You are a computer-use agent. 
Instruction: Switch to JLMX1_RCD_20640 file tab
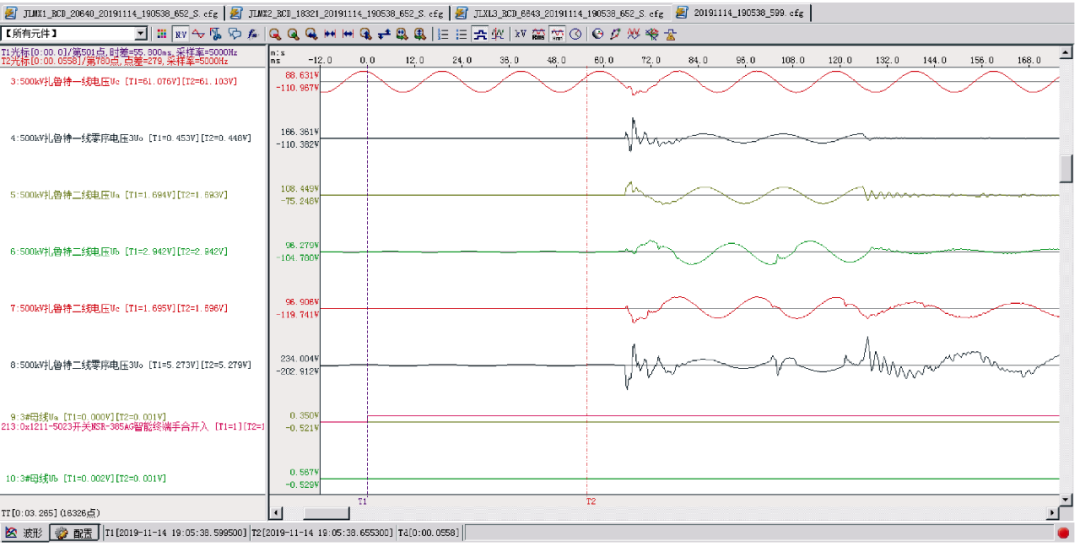(x=114, y=13)
